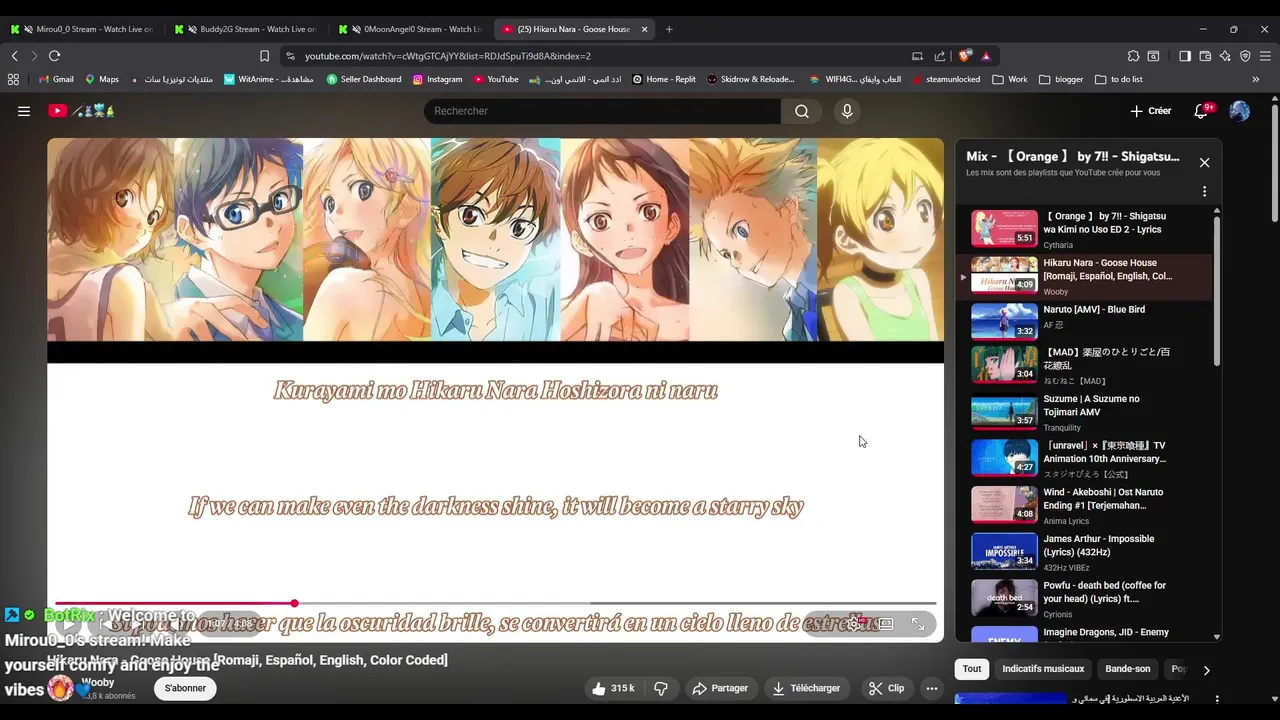Open Brave Wallet icon

tap(1205, 56)
